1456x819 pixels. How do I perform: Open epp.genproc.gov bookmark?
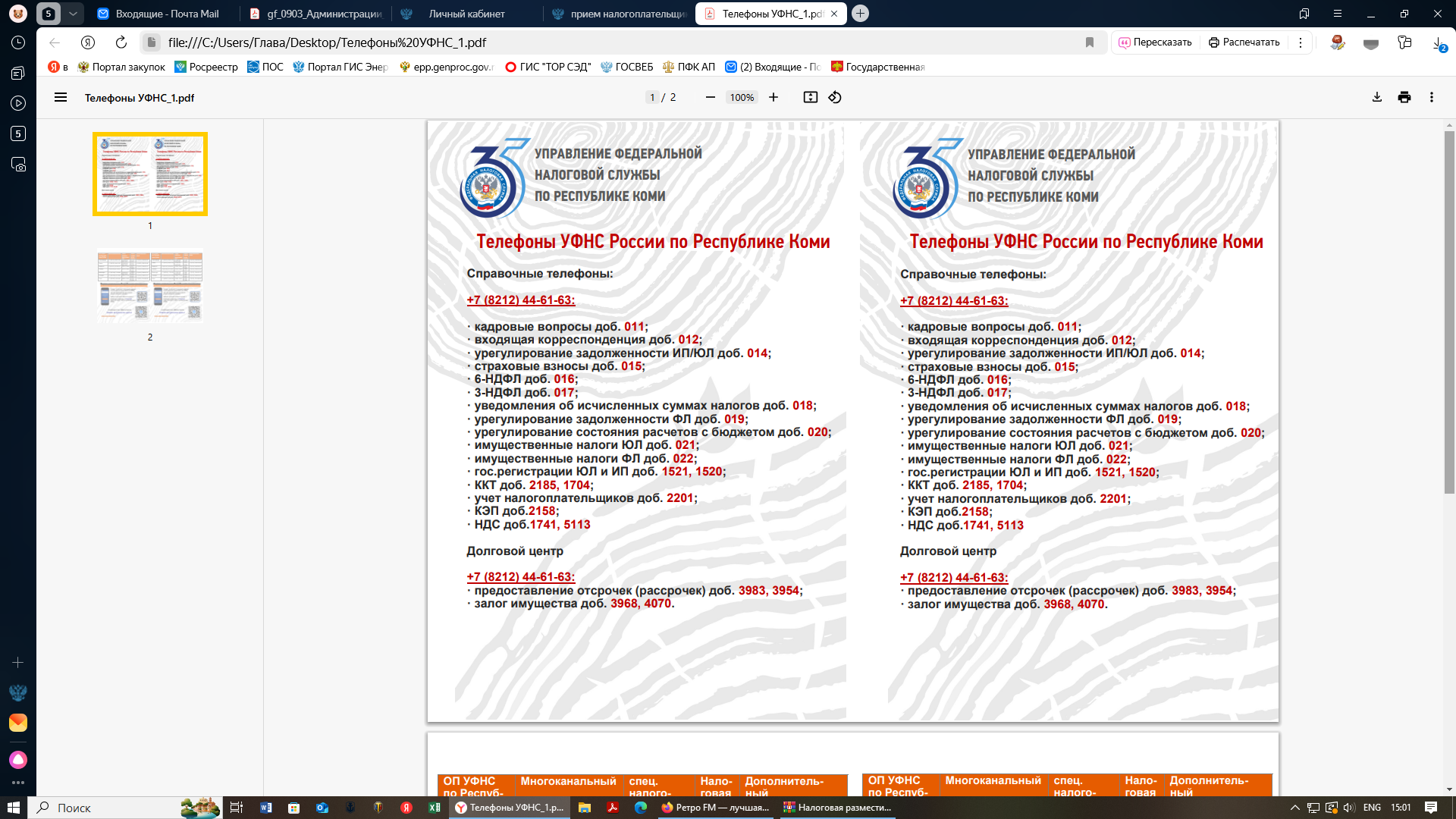(446, 67)
